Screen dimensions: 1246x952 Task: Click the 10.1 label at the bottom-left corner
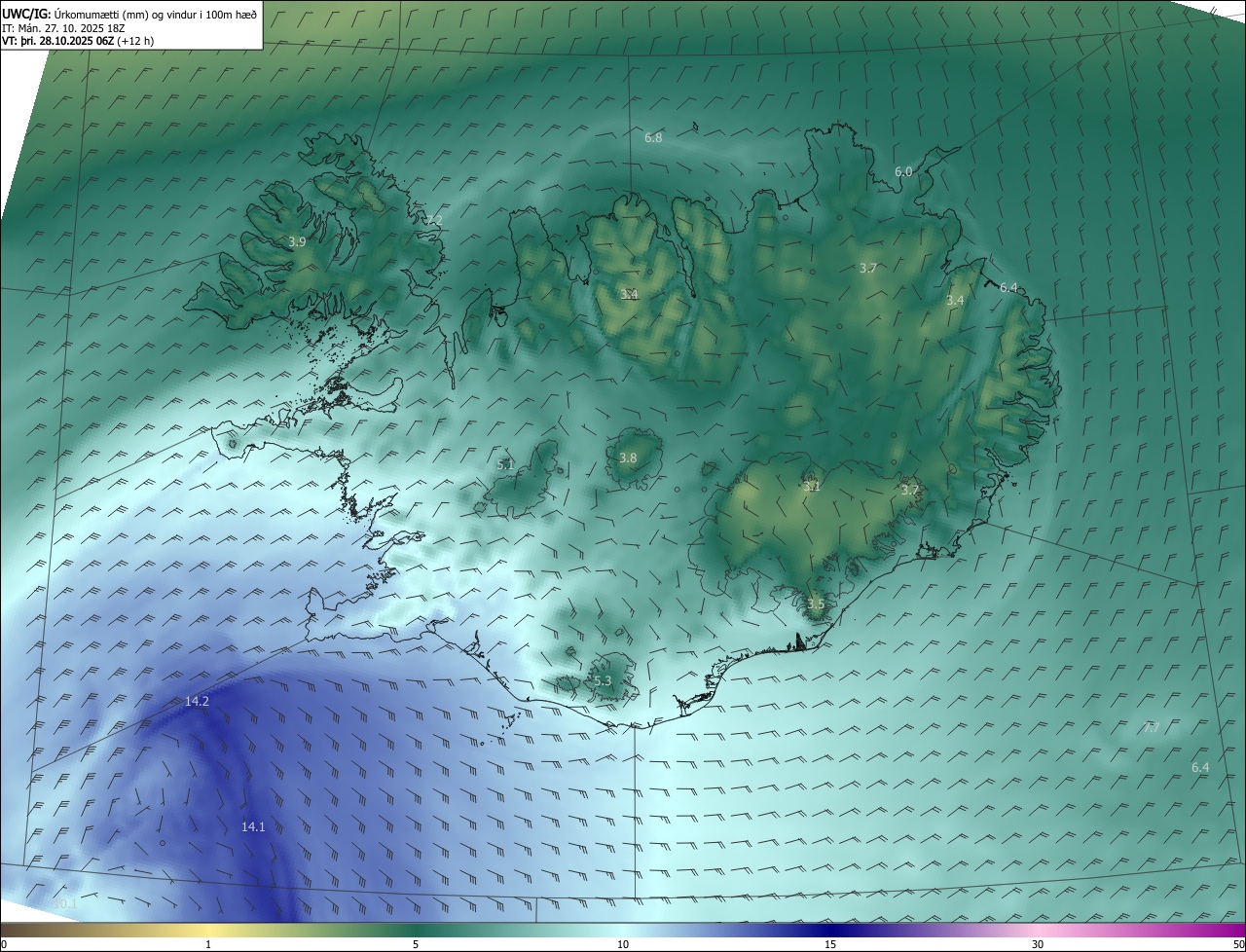(x=65, y=904)
